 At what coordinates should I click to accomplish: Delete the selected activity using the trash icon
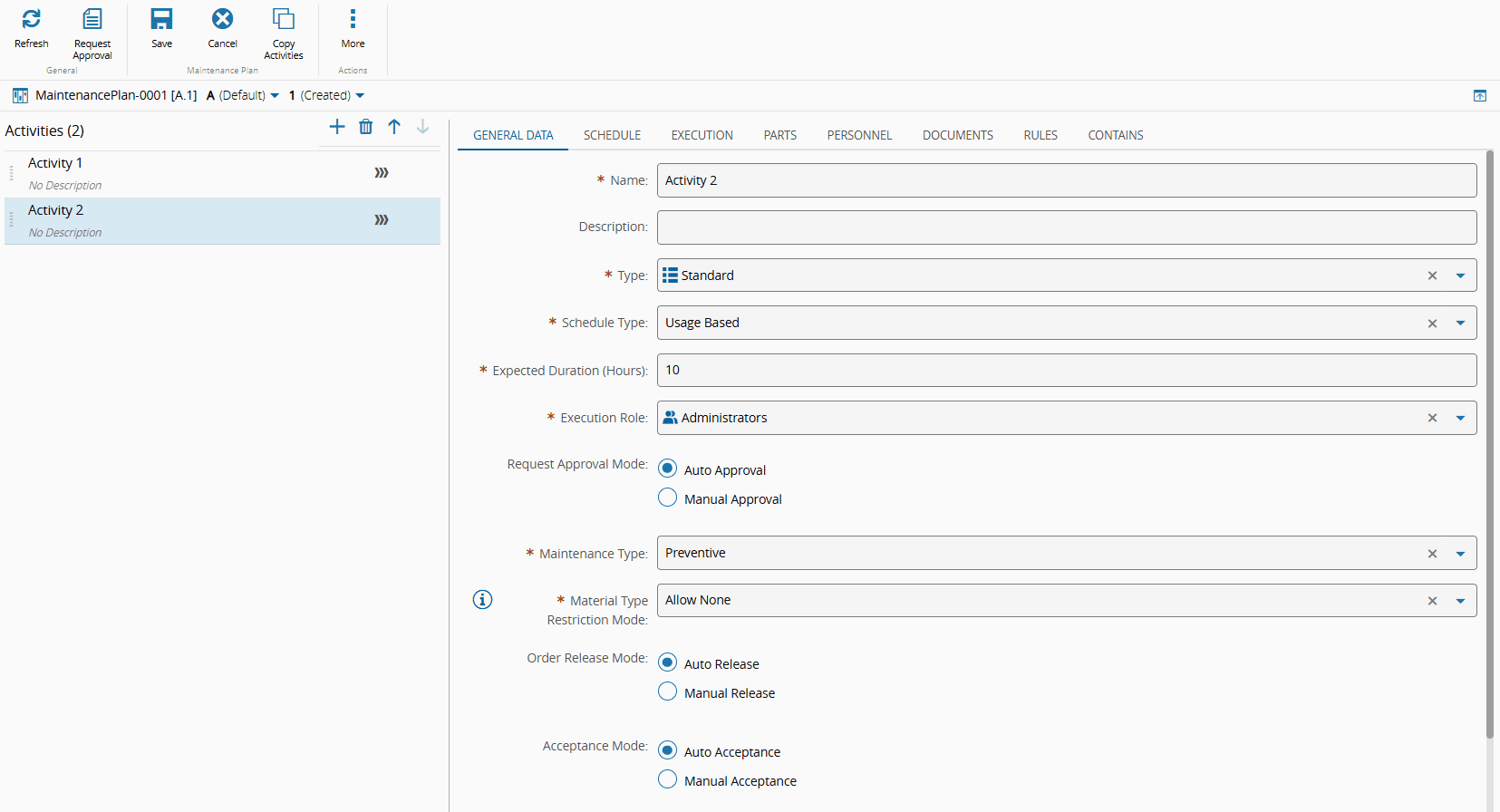pyautogui.click(x=365, y=127)
